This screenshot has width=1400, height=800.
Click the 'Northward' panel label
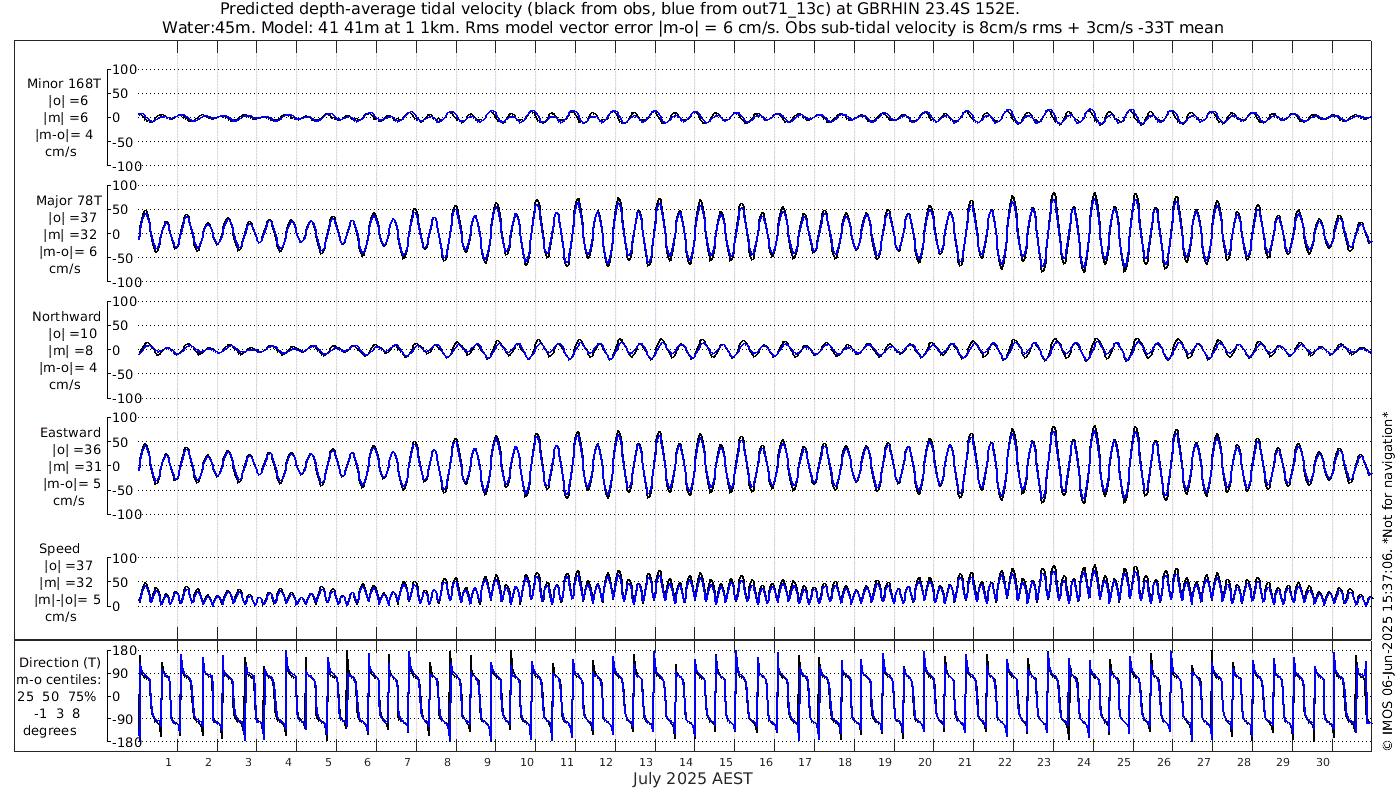pos(66,317)
